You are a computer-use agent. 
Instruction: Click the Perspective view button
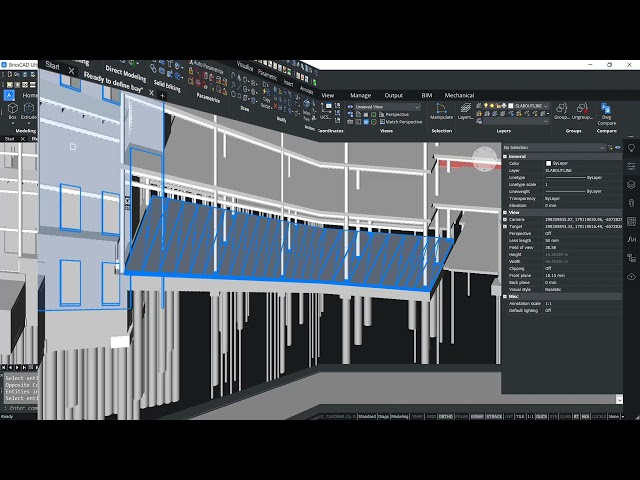pyautogui.click(x=394, y=114)
